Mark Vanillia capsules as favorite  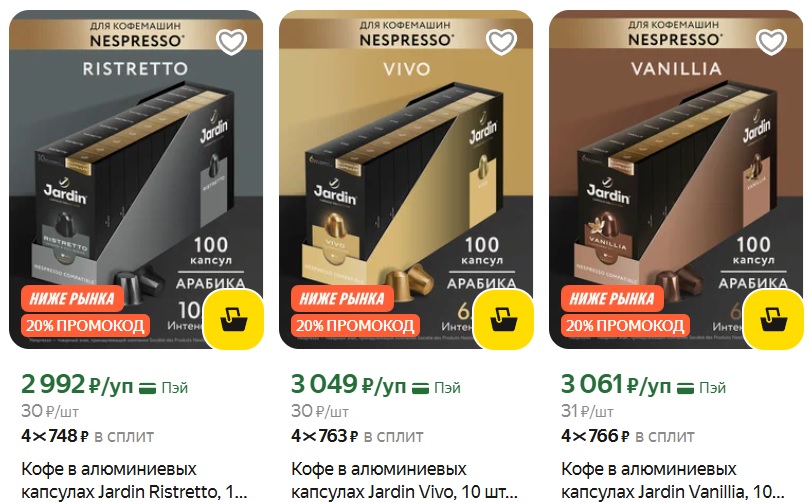point(771,42)
